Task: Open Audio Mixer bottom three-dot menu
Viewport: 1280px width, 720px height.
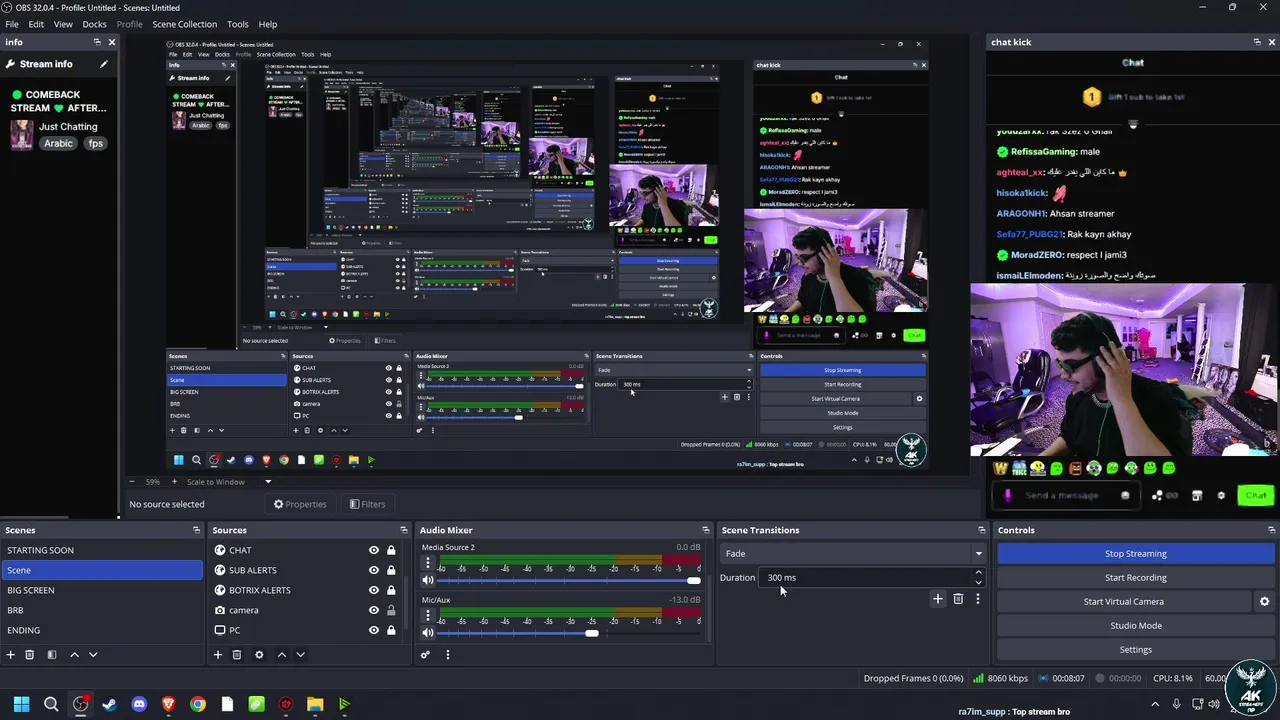Action: click(447, 655)
